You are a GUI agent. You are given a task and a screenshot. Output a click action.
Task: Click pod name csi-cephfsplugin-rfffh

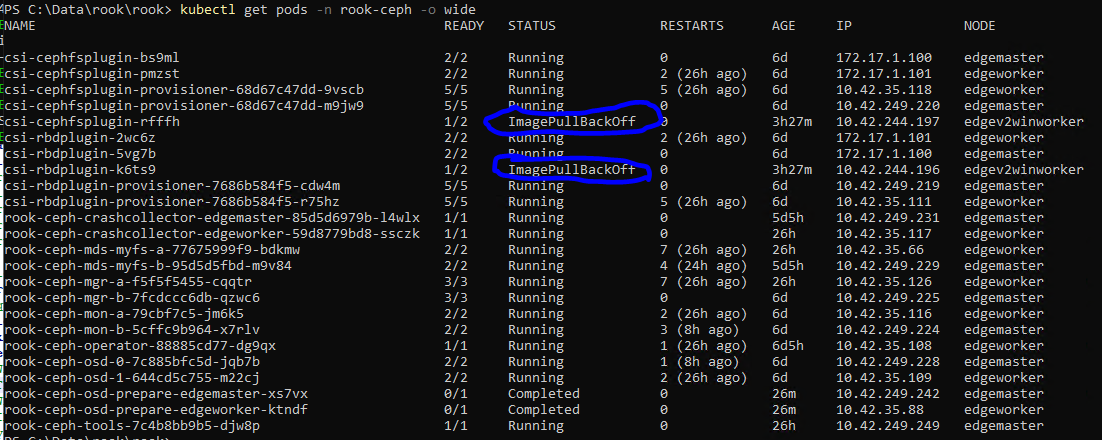(93, 122)
